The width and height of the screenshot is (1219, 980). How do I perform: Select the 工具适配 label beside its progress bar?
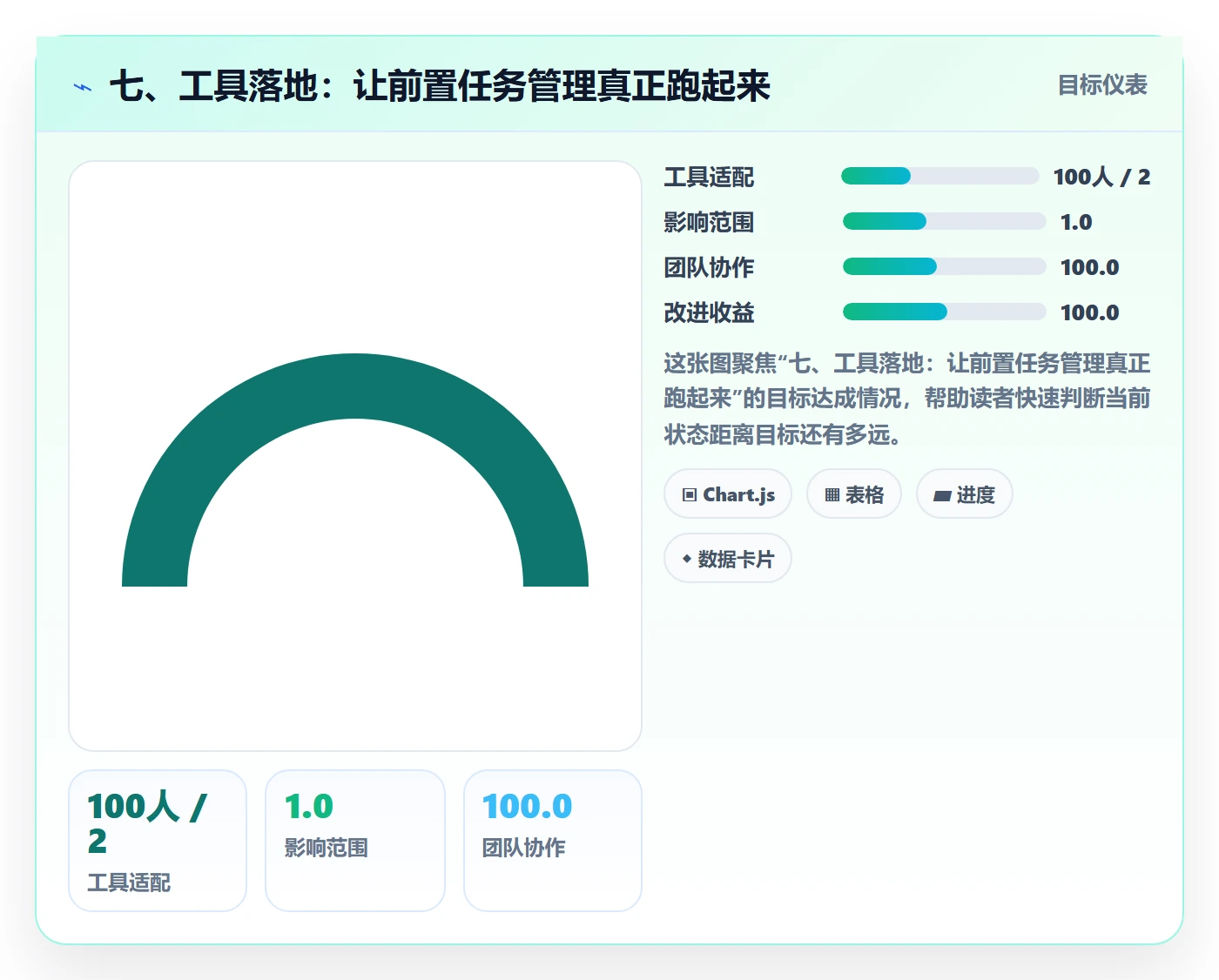point(709,178)
